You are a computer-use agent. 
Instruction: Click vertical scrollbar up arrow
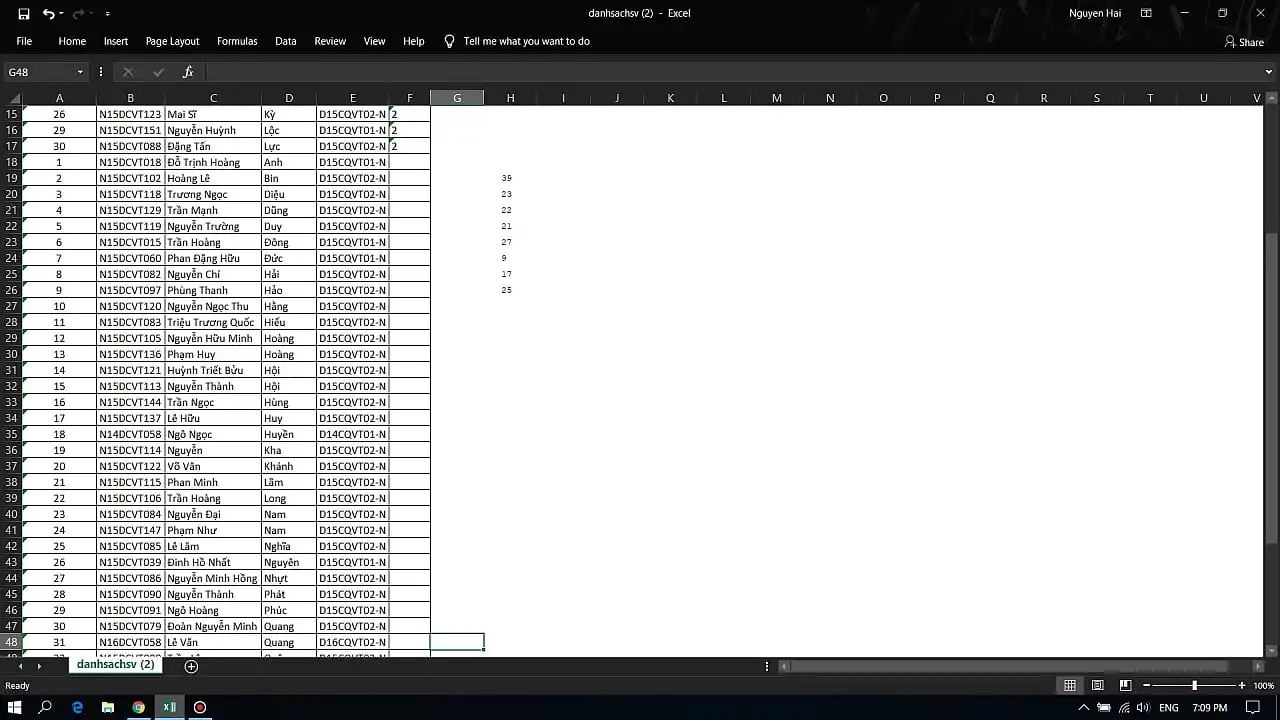click(1271, 98)
